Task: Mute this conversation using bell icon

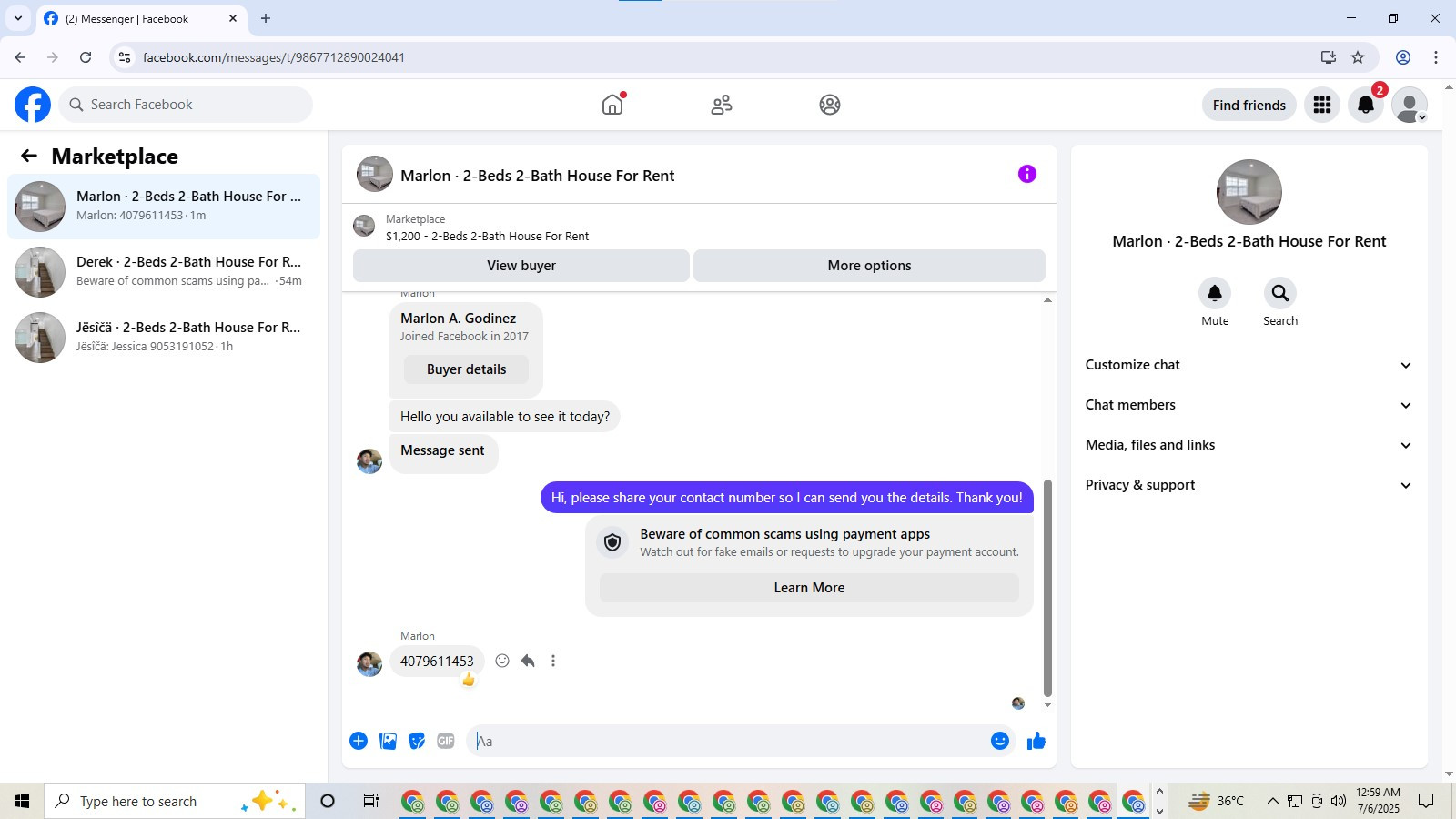Action: coord(1215,293)
